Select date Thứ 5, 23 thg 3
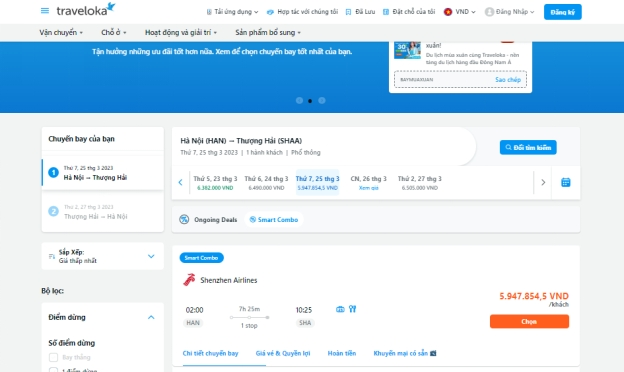The image size is (624, 372). (215, 183)
